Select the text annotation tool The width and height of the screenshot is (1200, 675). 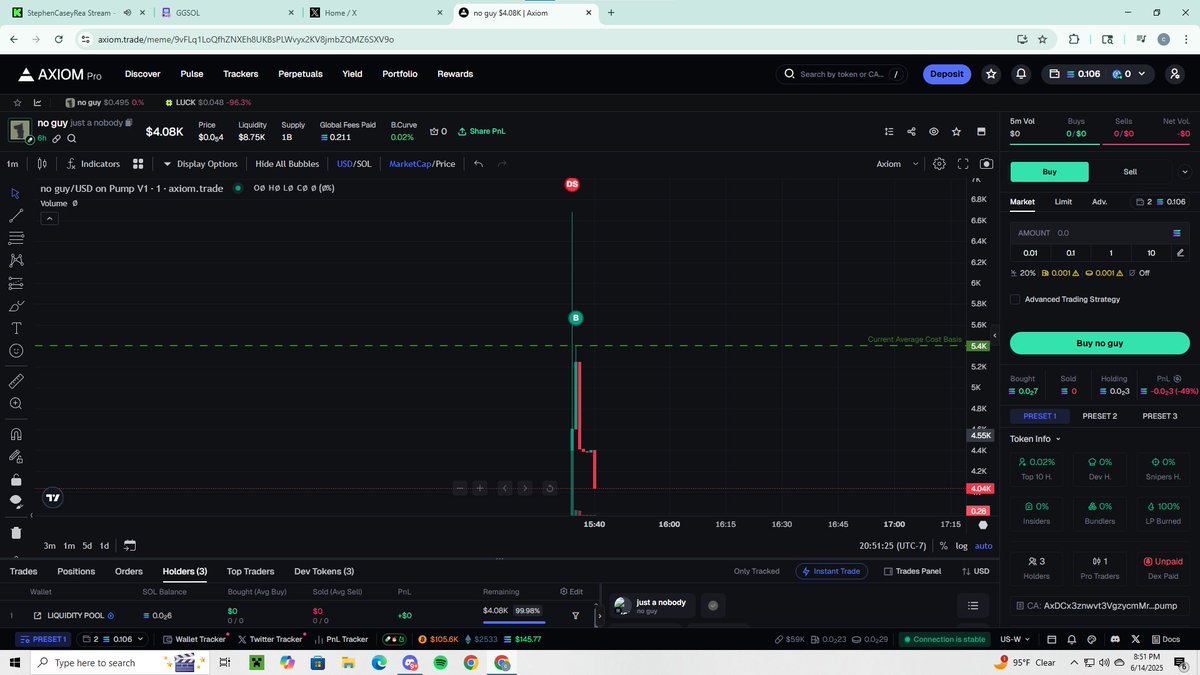click(15, 328)
